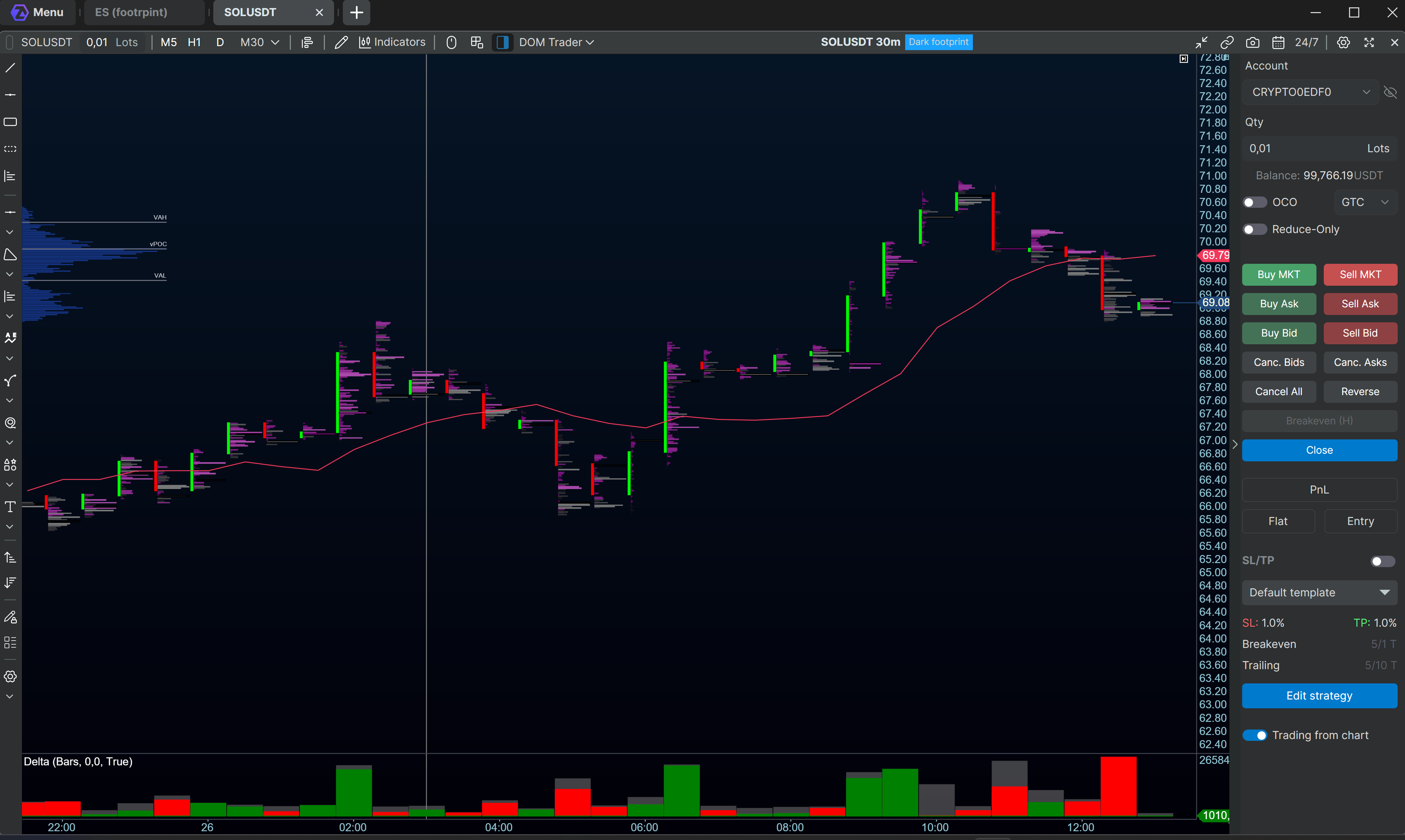Click the Cancel All button
The image size is (1405, 840).
[x=1279, y=392]
